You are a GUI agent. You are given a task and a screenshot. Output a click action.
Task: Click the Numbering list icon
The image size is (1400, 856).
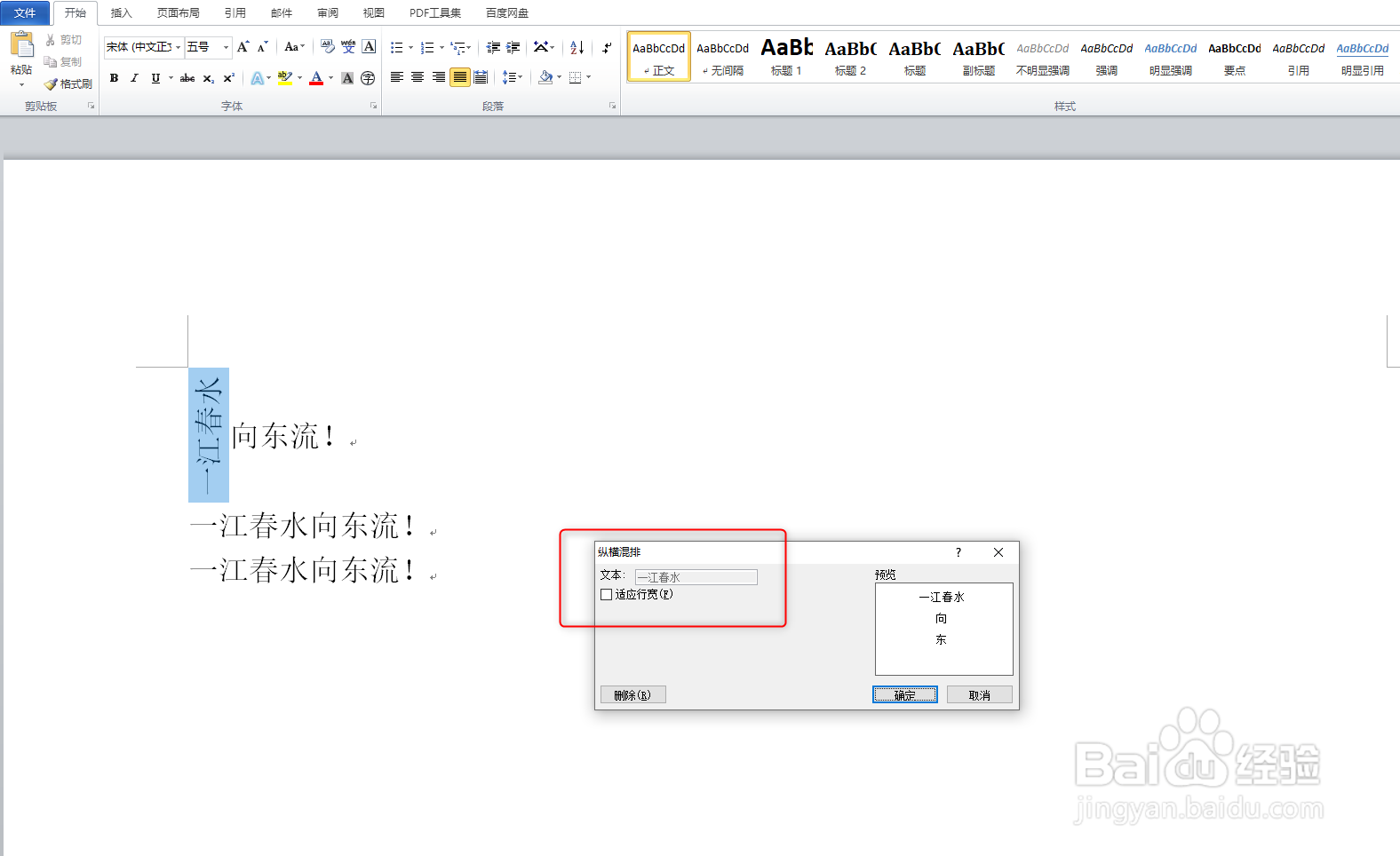pyautogui.click(x=427, y=47)
